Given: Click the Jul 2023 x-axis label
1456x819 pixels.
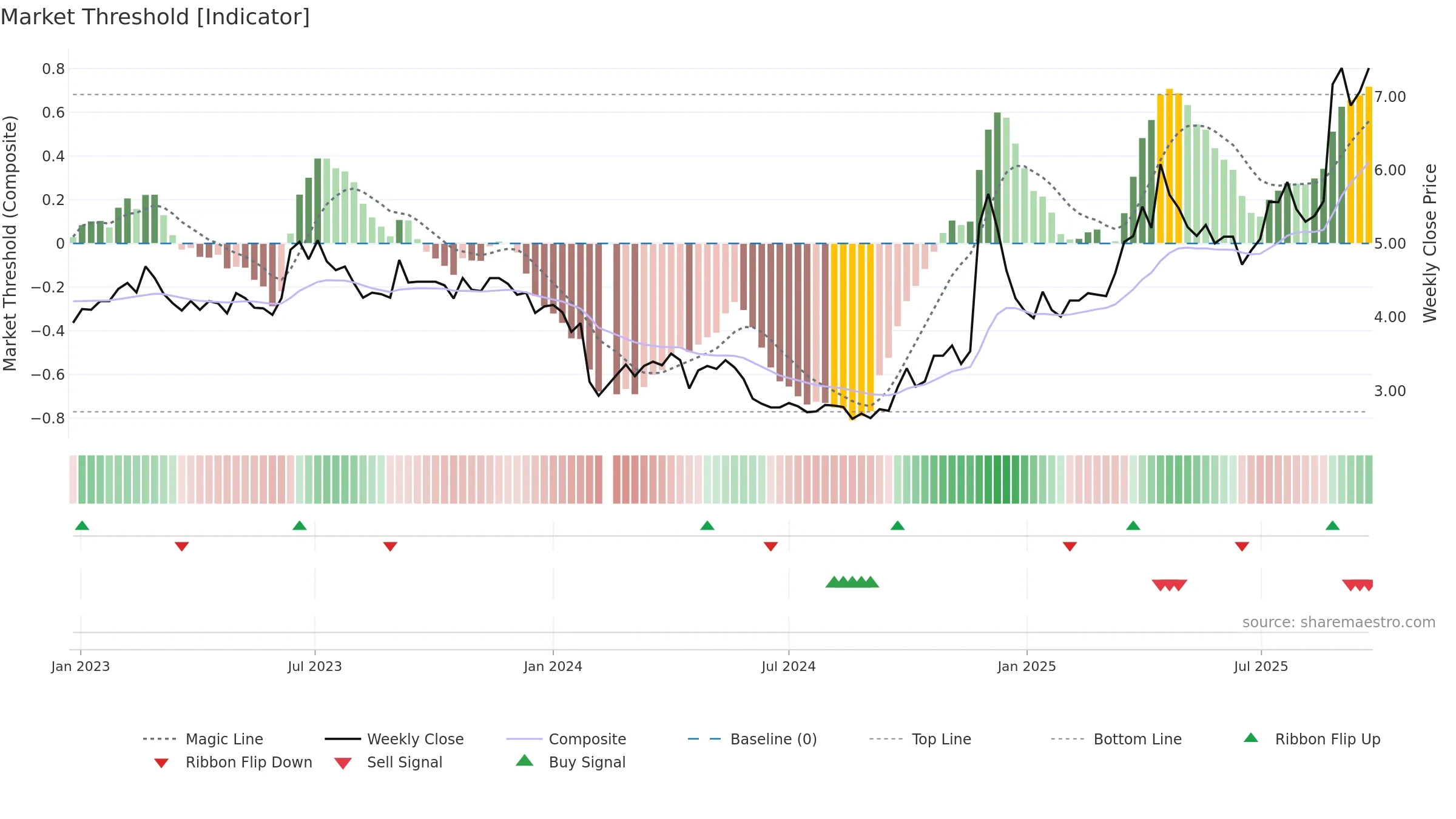Looking at the screenshot, I should (x=315, y=666).
